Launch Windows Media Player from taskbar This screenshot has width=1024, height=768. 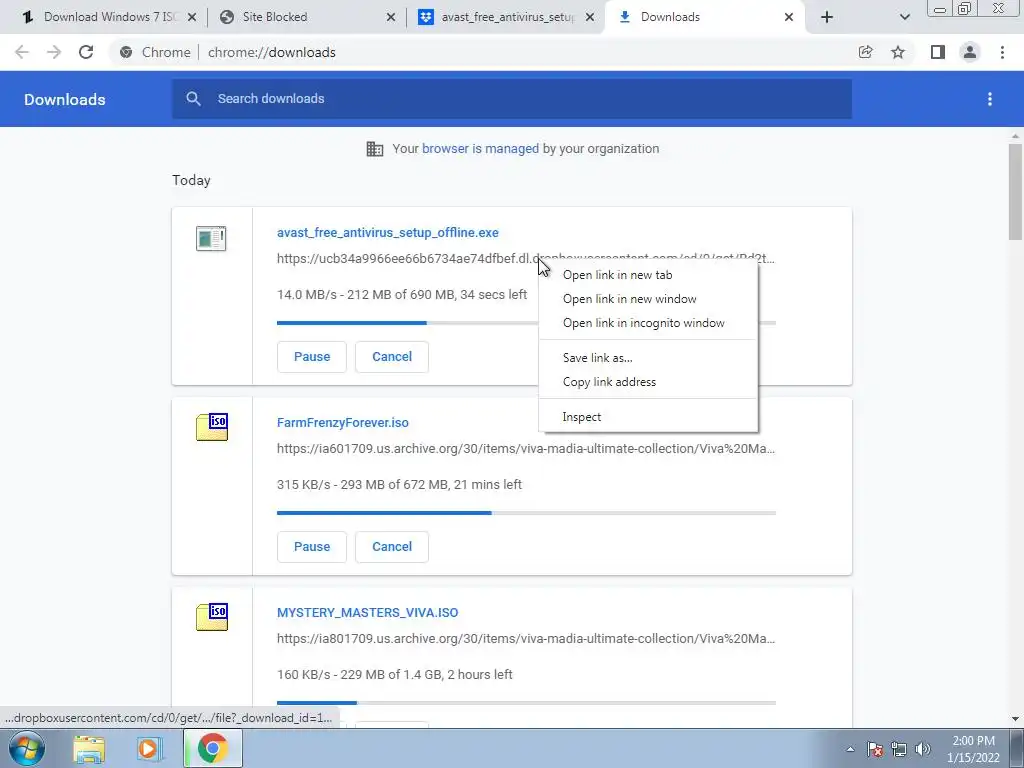coord(149,749)
